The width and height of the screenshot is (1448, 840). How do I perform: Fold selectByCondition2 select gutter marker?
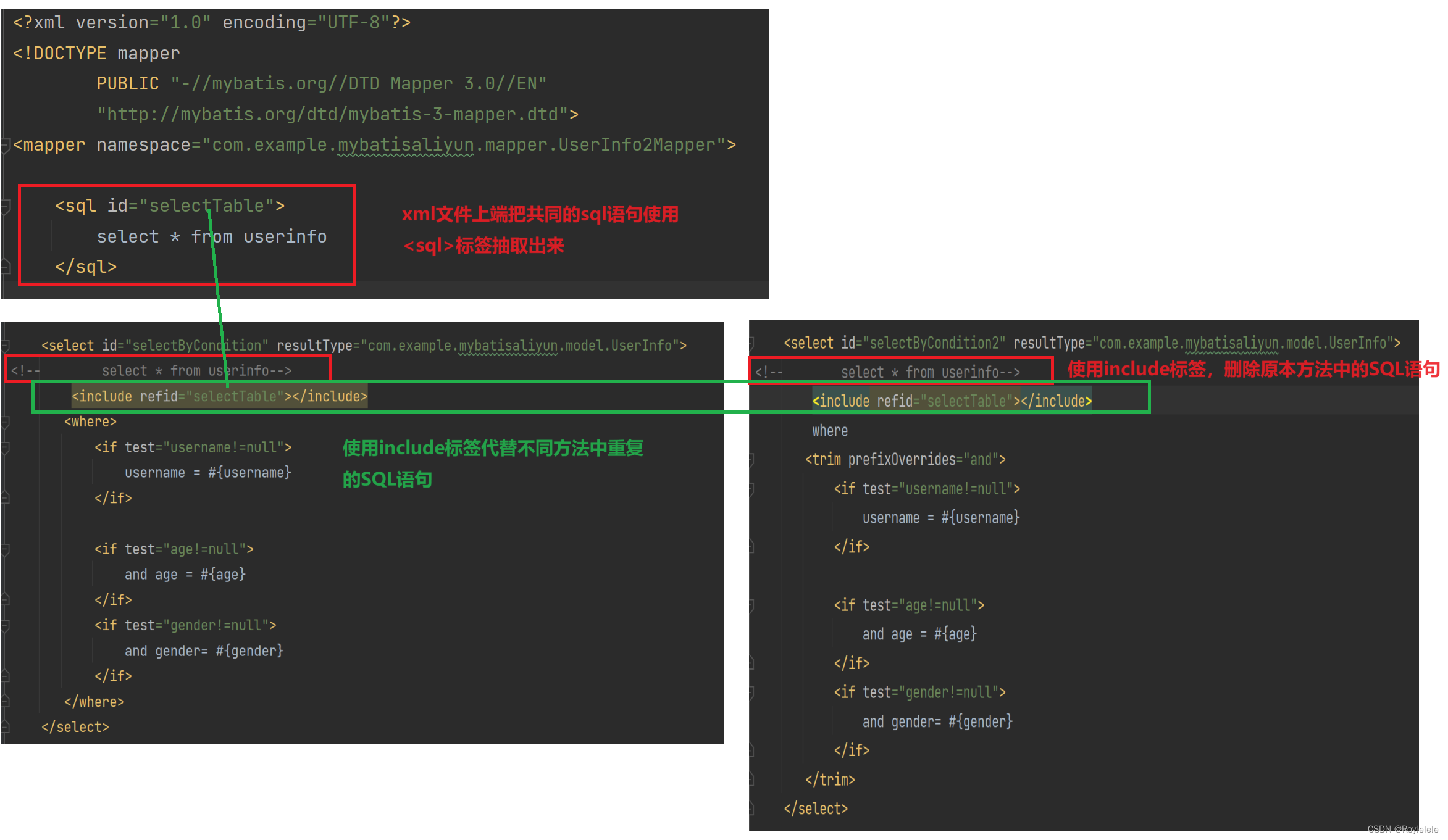(x=751, y=344)
